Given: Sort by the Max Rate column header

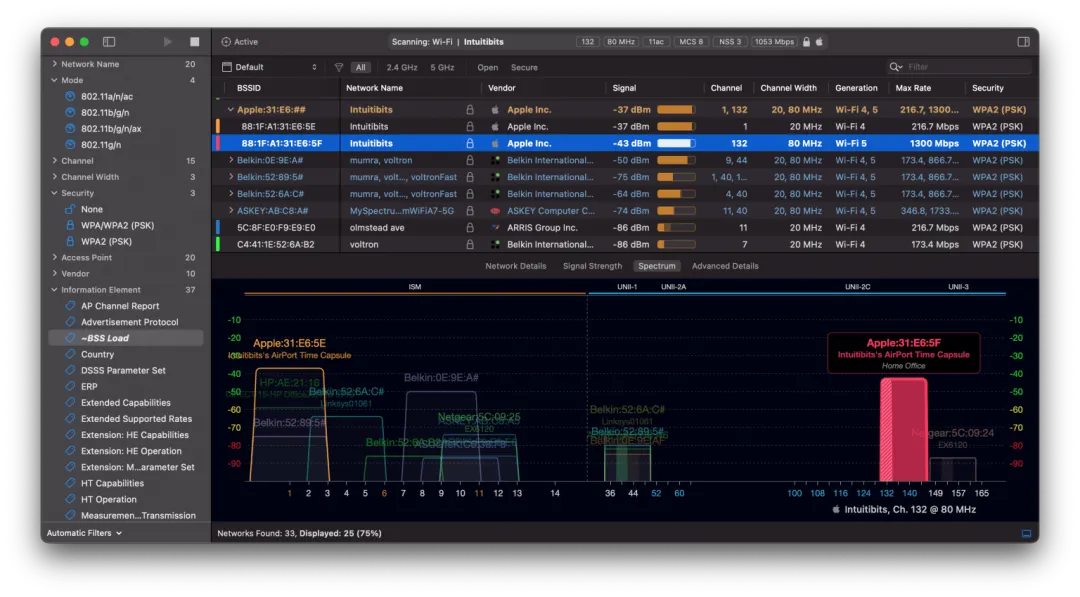Looking at the screenshot, I should click(913, 88).
